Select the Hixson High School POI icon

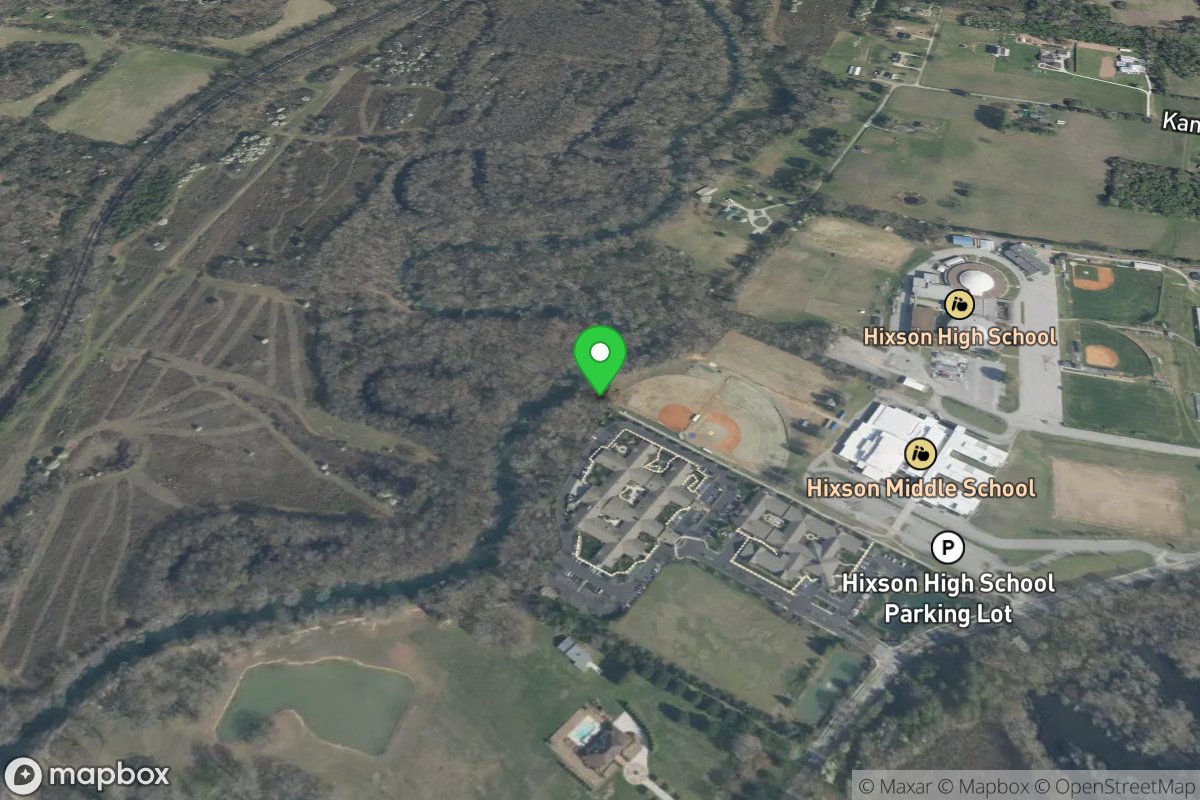(959, 303)
